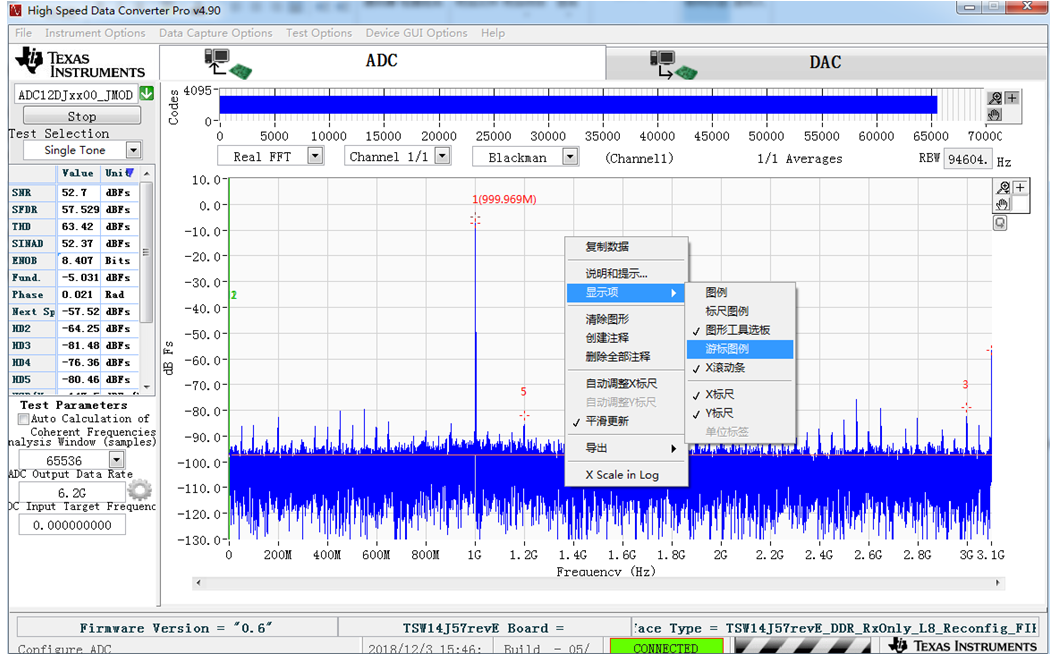The height and width of the screenshot is (656, 1050).
Task: Click the results table scroll down arrow
Action: coord(147,387)
